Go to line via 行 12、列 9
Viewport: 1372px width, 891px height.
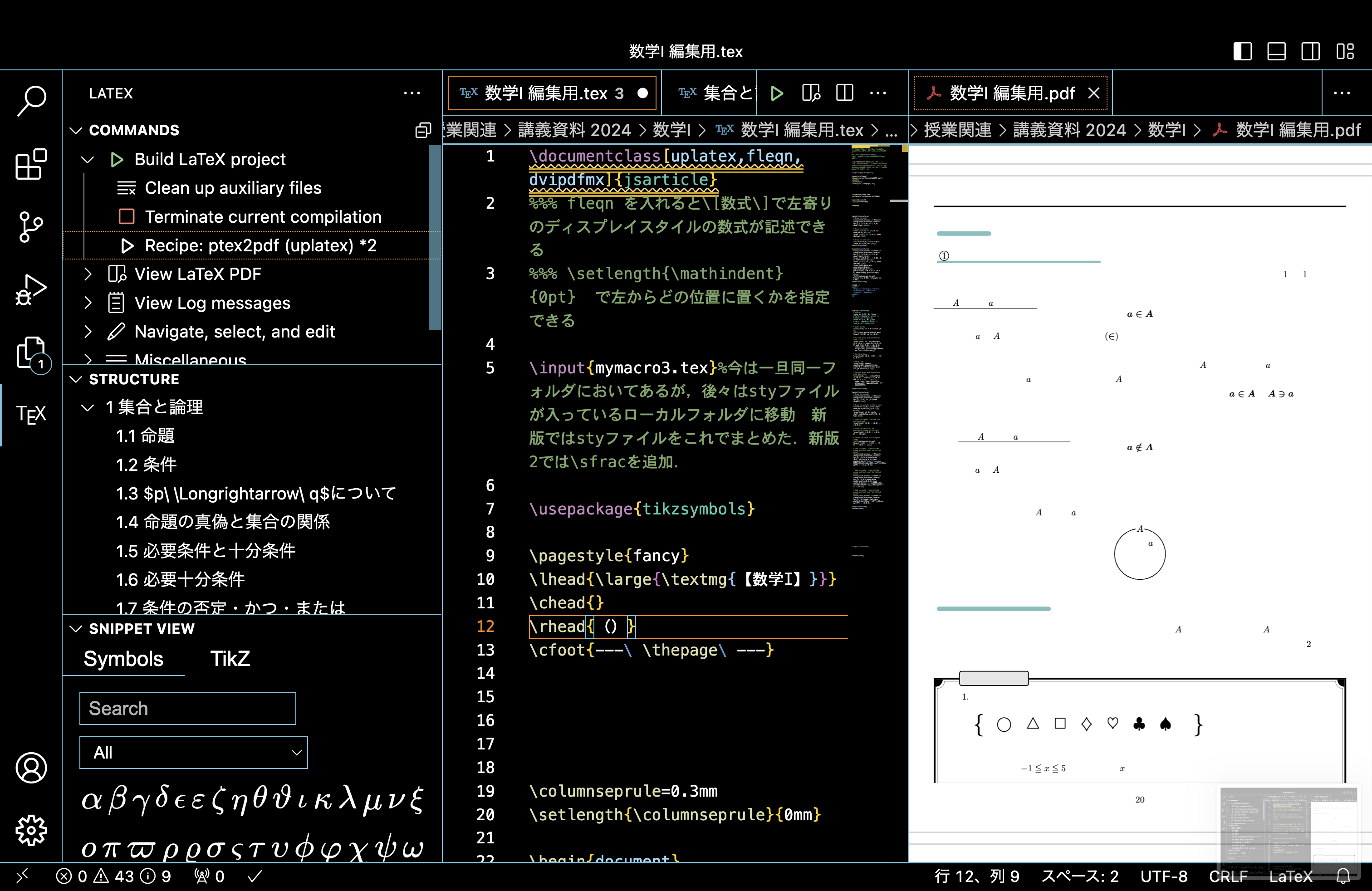coord(977,876)
